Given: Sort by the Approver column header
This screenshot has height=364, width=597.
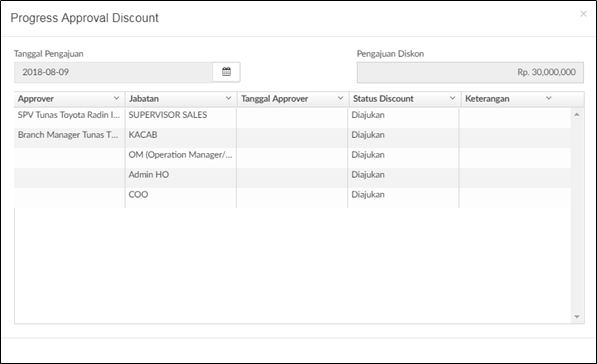Looking at the screenshot, I should pos(36,99).
